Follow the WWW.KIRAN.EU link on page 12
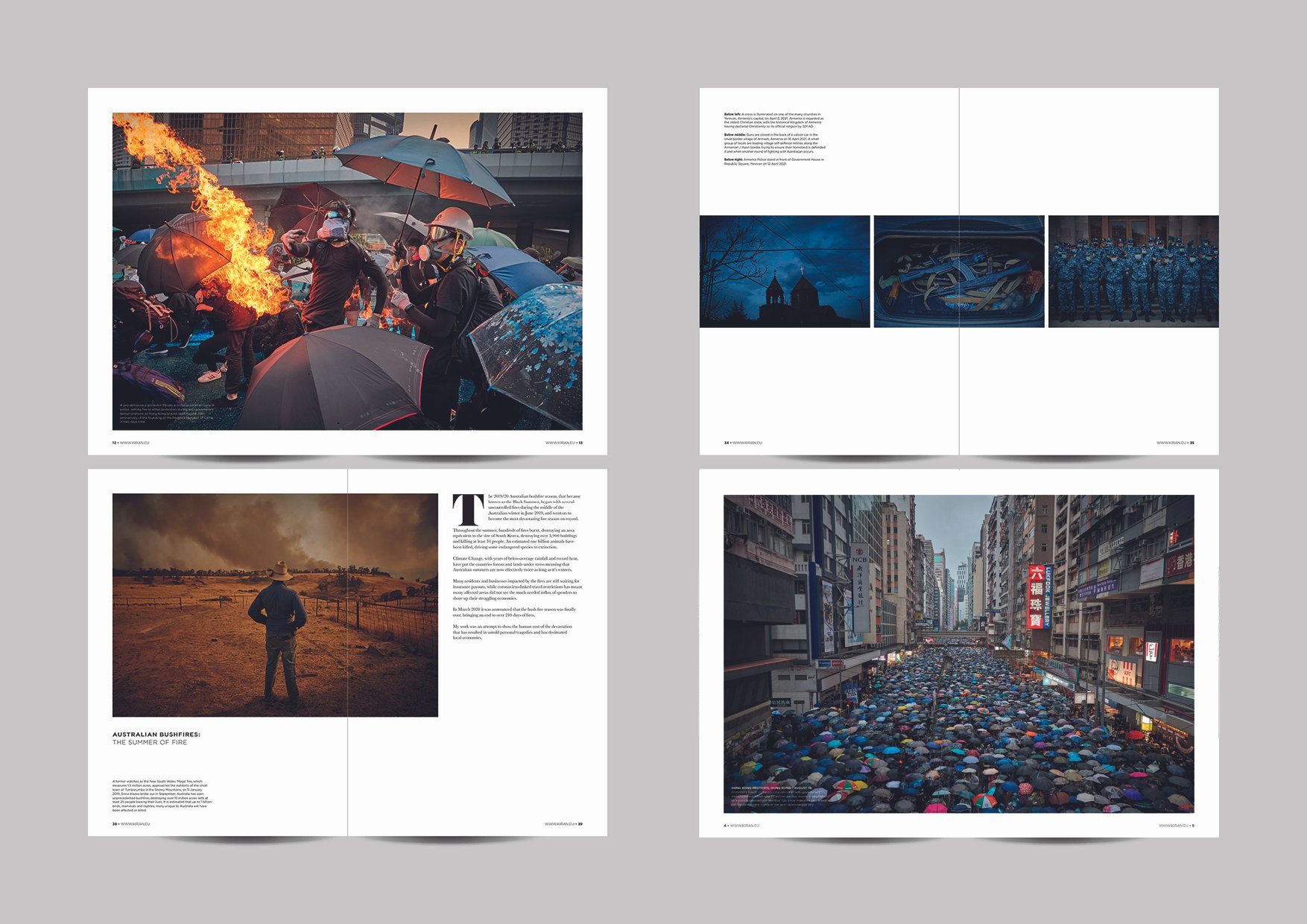Viewport: 1307px width, 924px height. (135, 443)
